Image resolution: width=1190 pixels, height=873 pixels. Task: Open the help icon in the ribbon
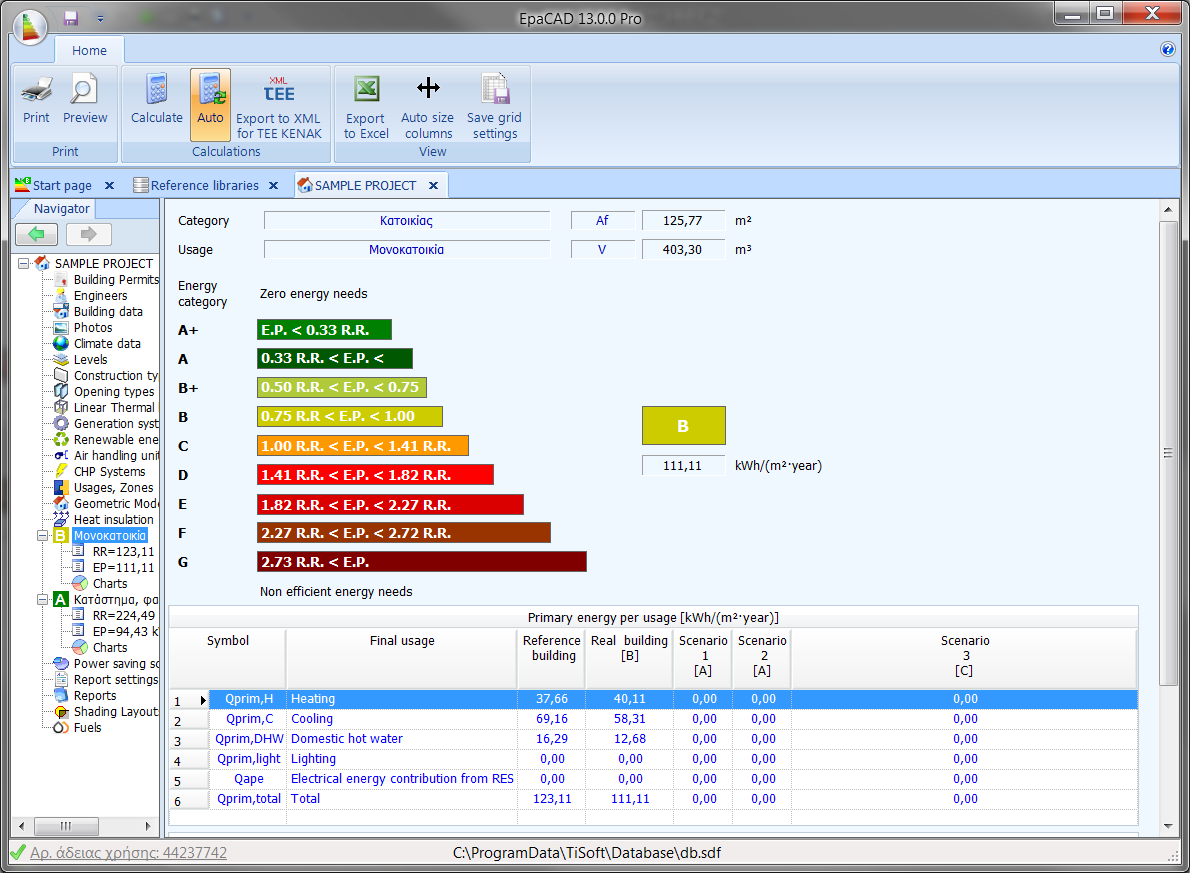coord(1167,49)
